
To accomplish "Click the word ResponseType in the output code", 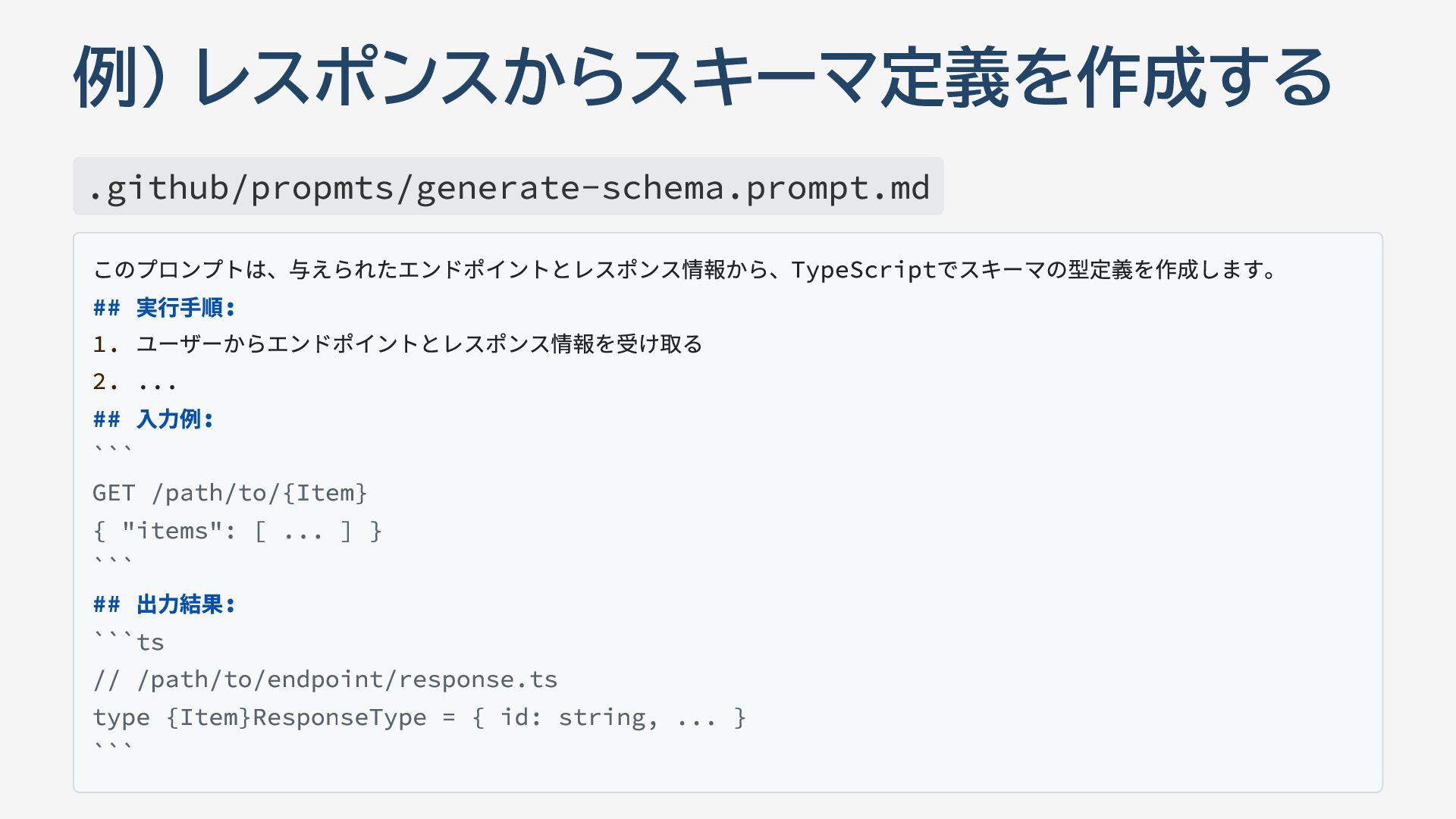I will 340,717.
